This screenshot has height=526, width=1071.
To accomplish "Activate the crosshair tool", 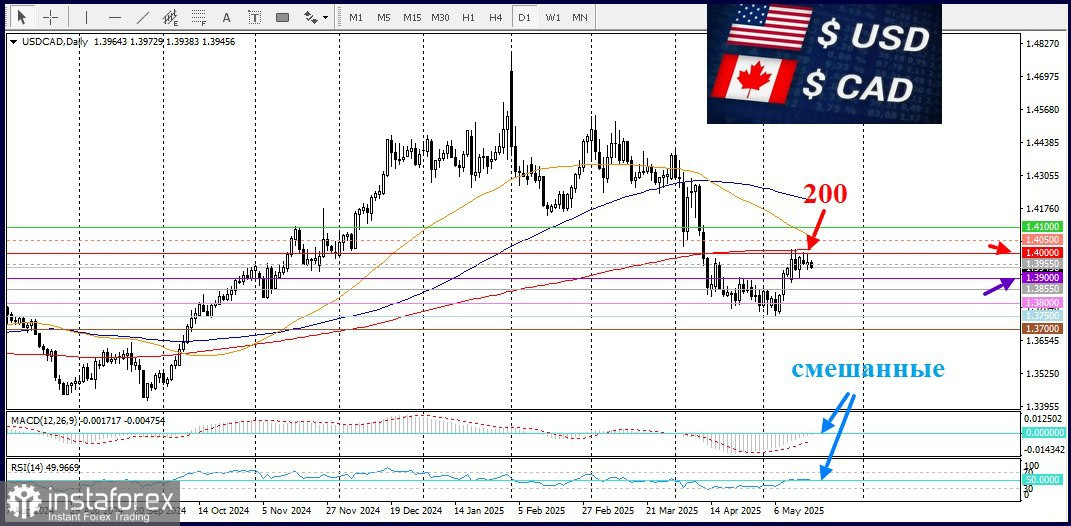I will (51, 16).
